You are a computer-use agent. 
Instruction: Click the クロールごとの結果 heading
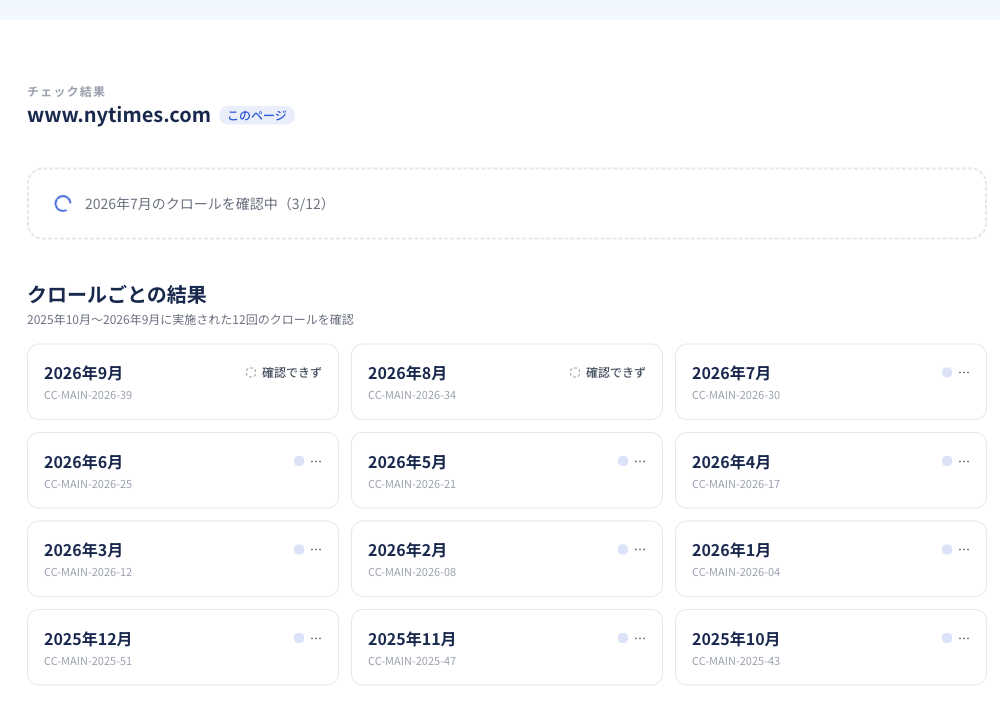117,294
